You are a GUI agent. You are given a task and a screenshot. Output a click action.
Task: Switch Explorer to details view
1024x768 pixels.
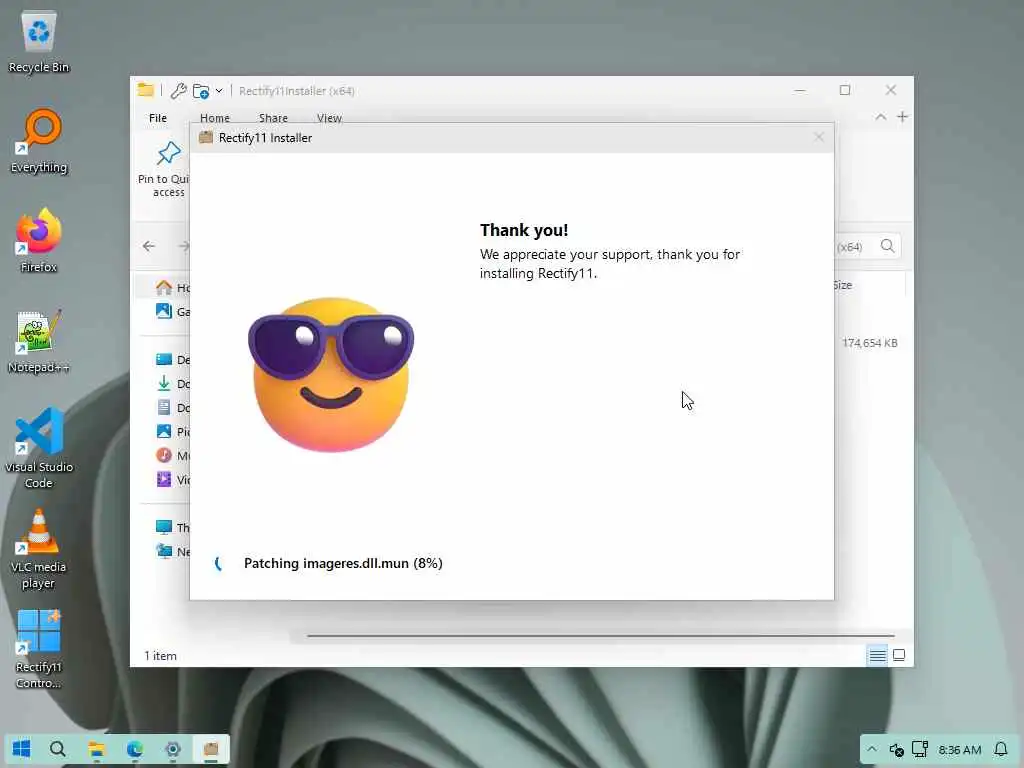(x=877, y=655)
